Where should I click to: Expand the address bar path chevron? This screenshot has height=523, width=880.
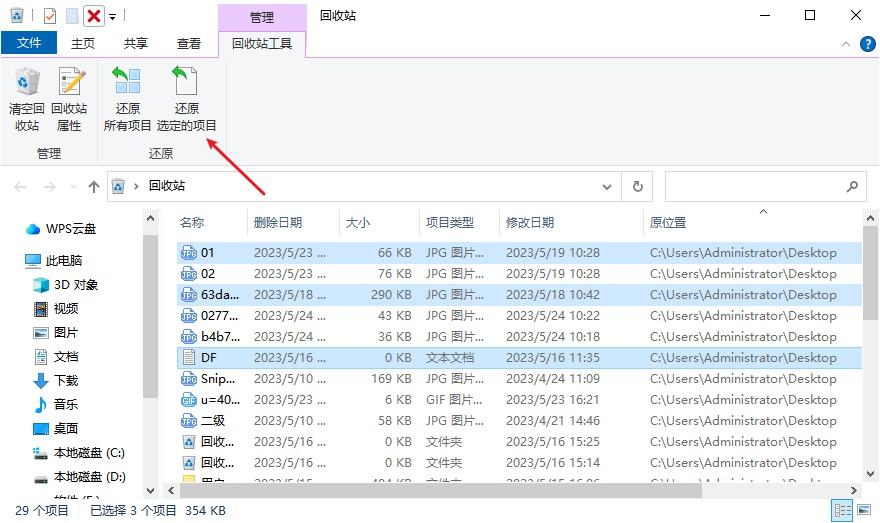coord(136,186)
